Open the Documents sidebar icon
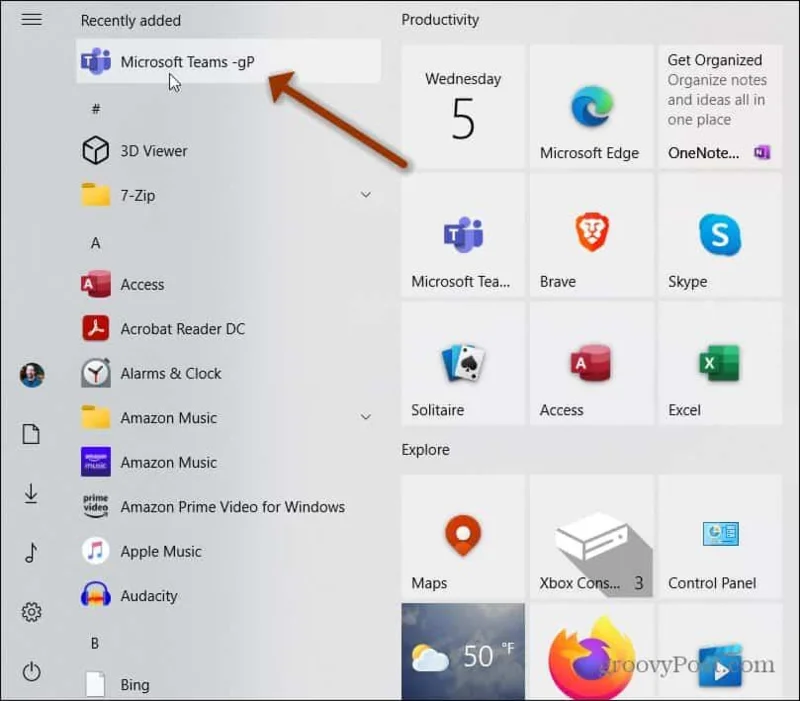The width and height of the screenshot is (800, 701). (31, 434)
